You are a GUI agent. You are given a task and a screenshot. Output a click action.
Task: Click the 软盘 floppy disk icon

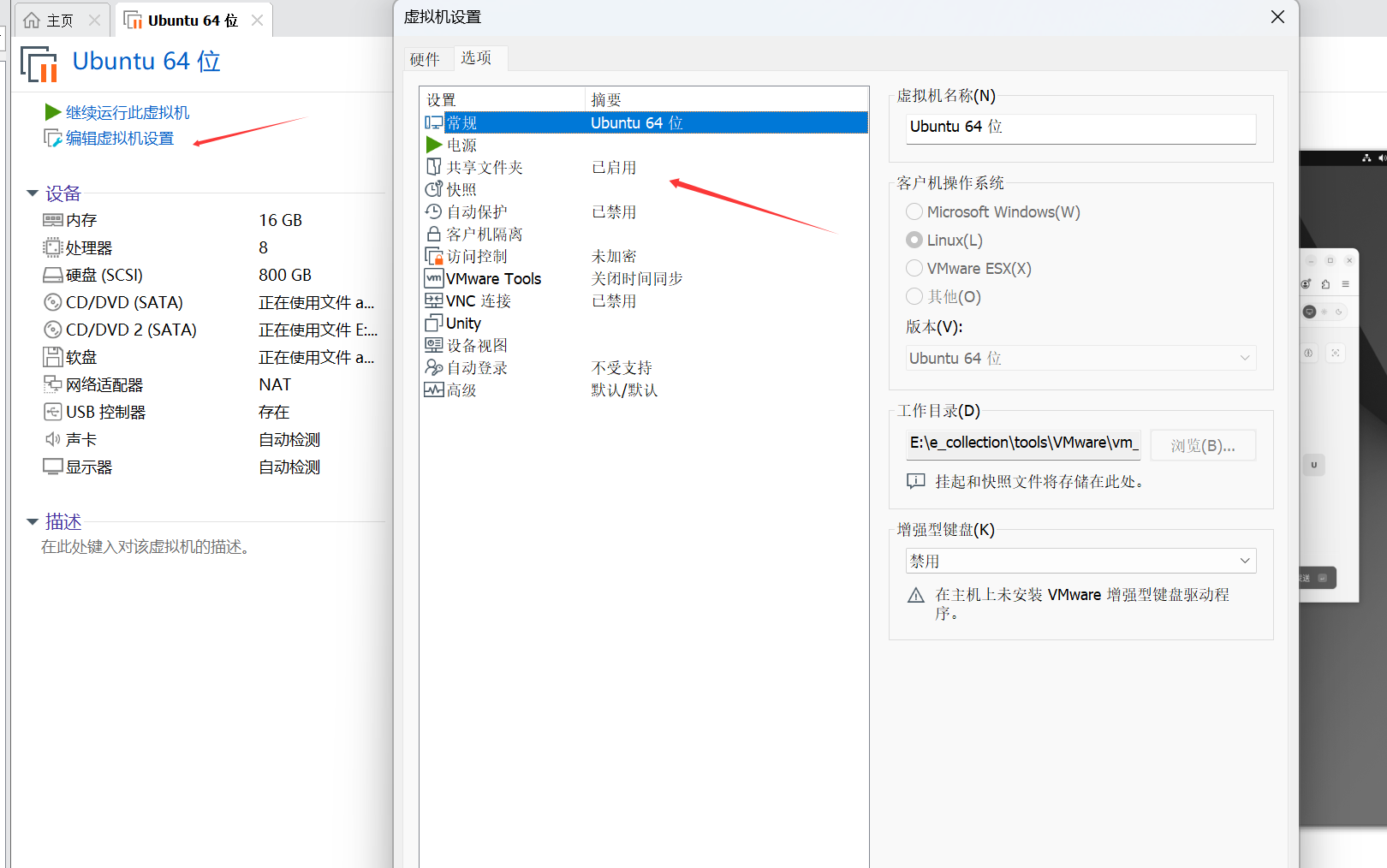53,358
